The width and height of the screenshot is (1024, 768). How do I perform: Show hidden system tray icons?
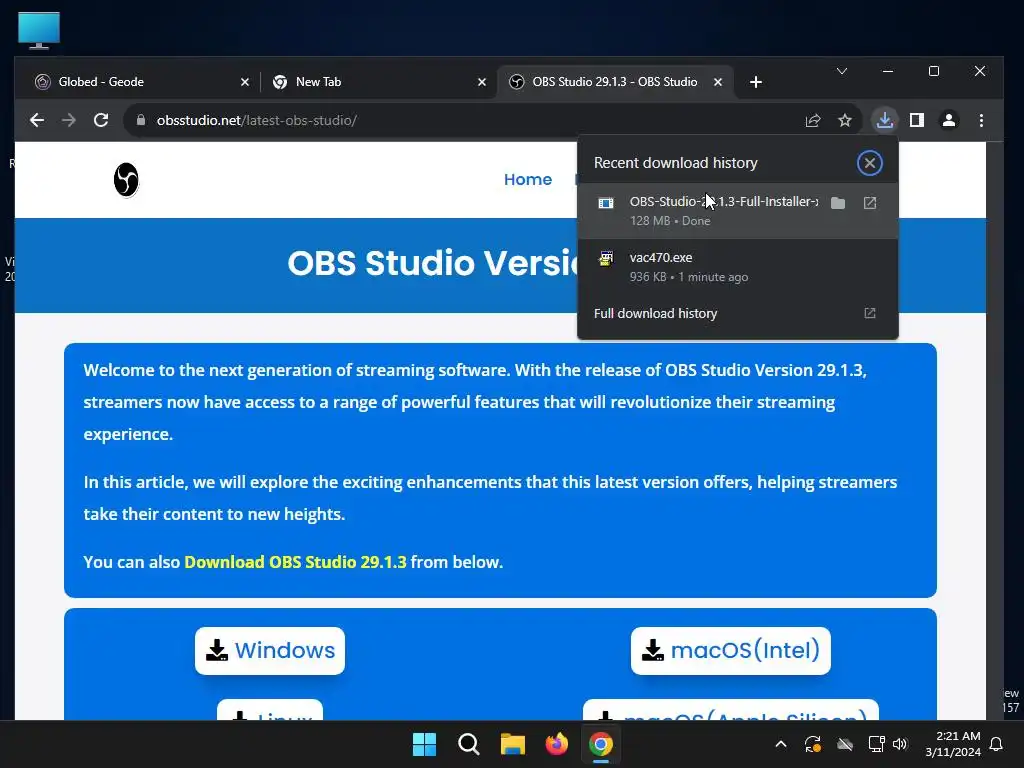pyautogui.click(x=780, y=744)
